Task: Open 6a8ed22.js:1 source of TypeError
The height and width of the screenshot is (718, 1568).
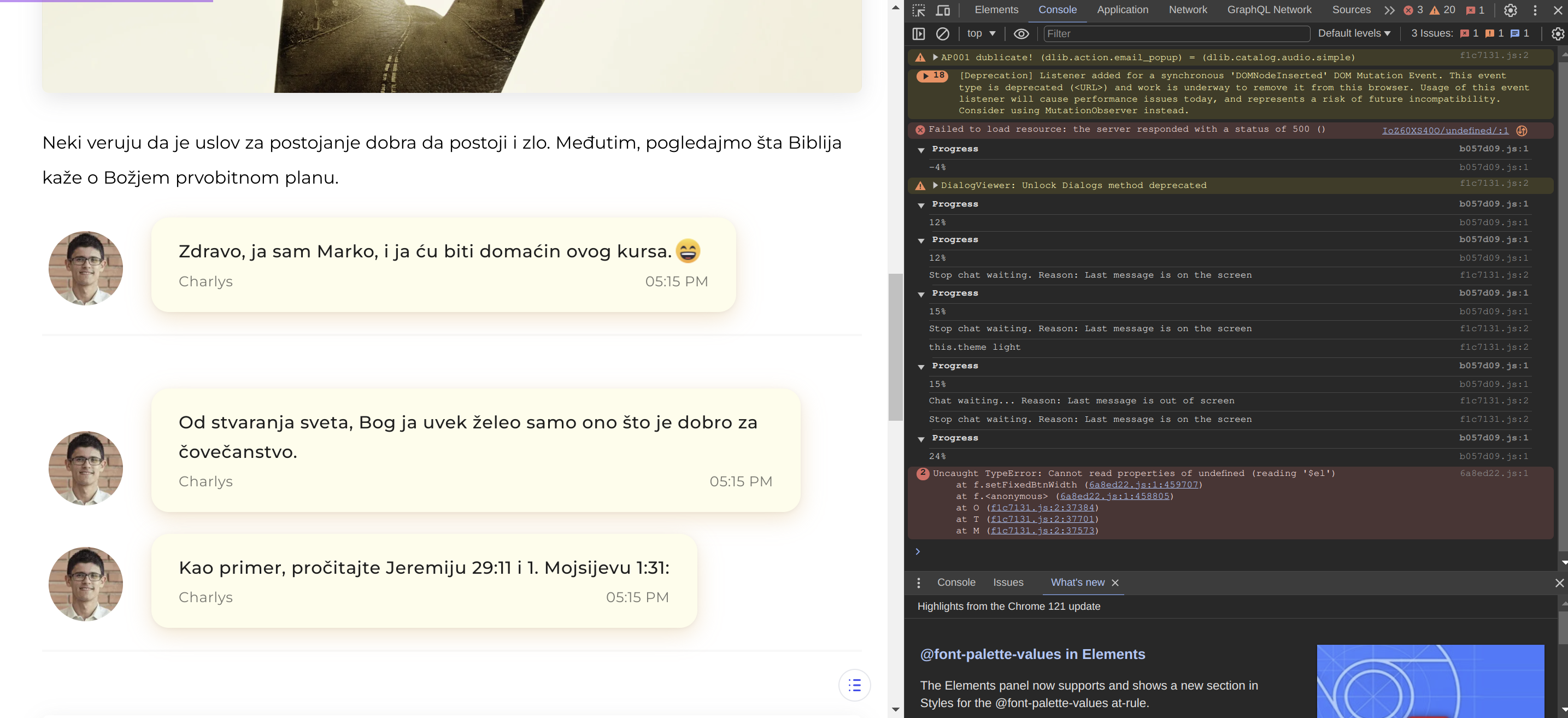Action: point(1494,473)
